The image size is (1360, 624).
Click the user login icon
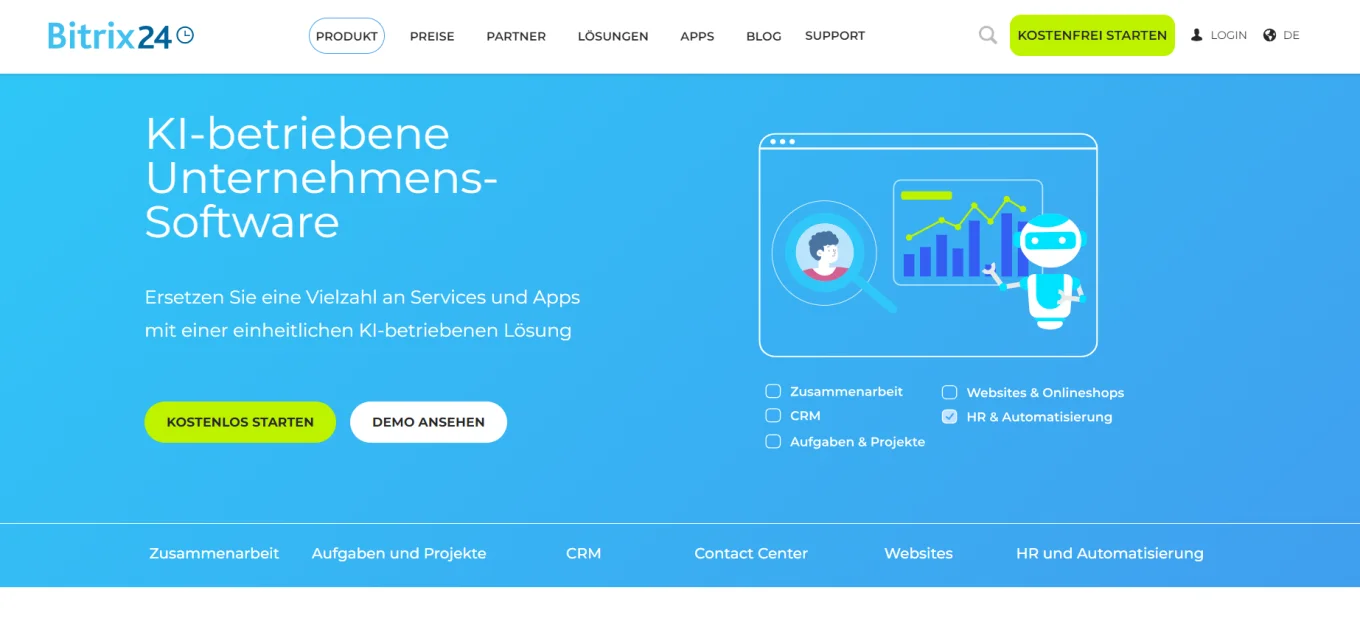(x=1197, y=35)
